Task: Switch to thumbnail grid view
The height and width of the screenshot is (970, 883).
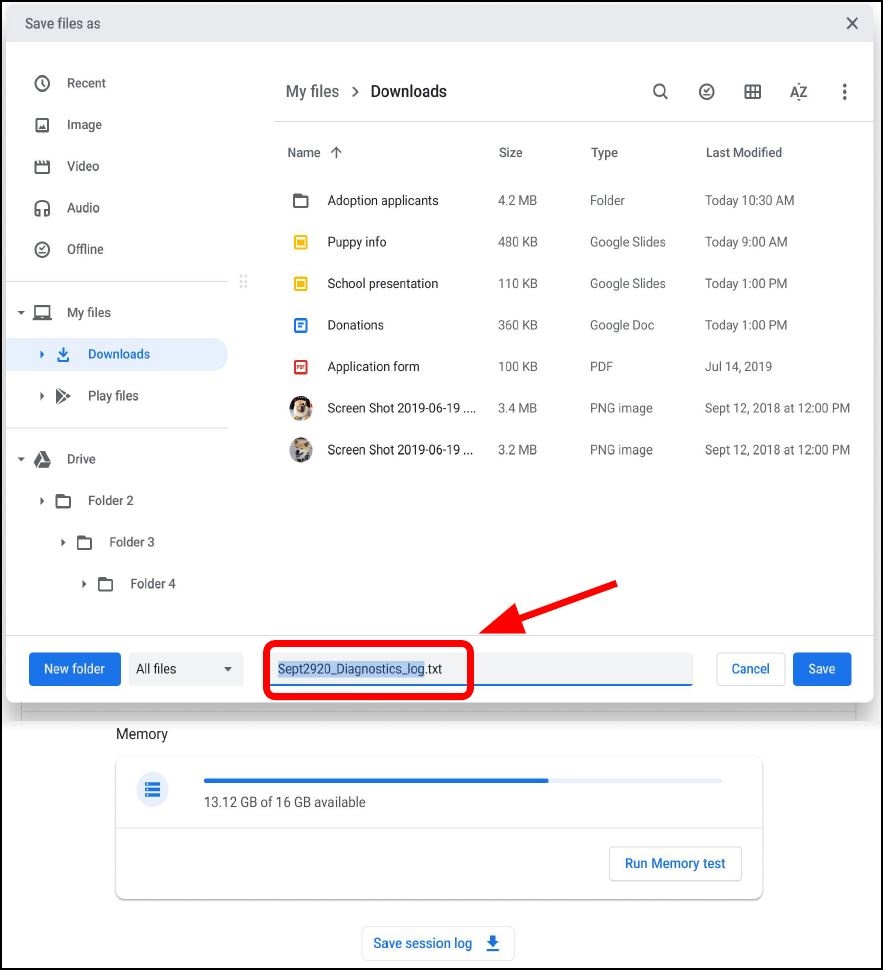Action: point(752,91)
